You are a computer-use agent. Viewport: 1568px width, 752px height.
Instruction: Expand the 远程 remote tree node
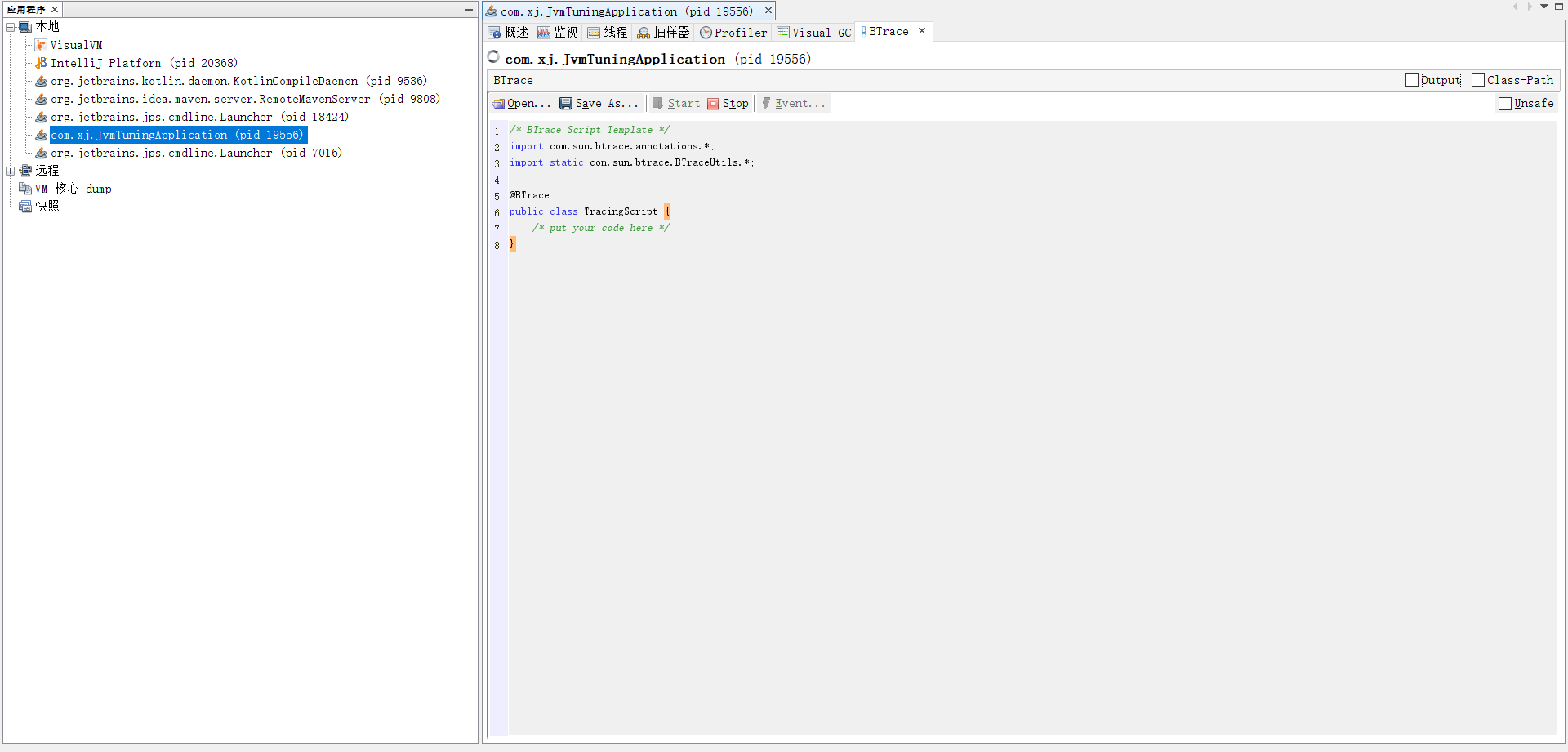pyautogui.click(x=11, y=171)
